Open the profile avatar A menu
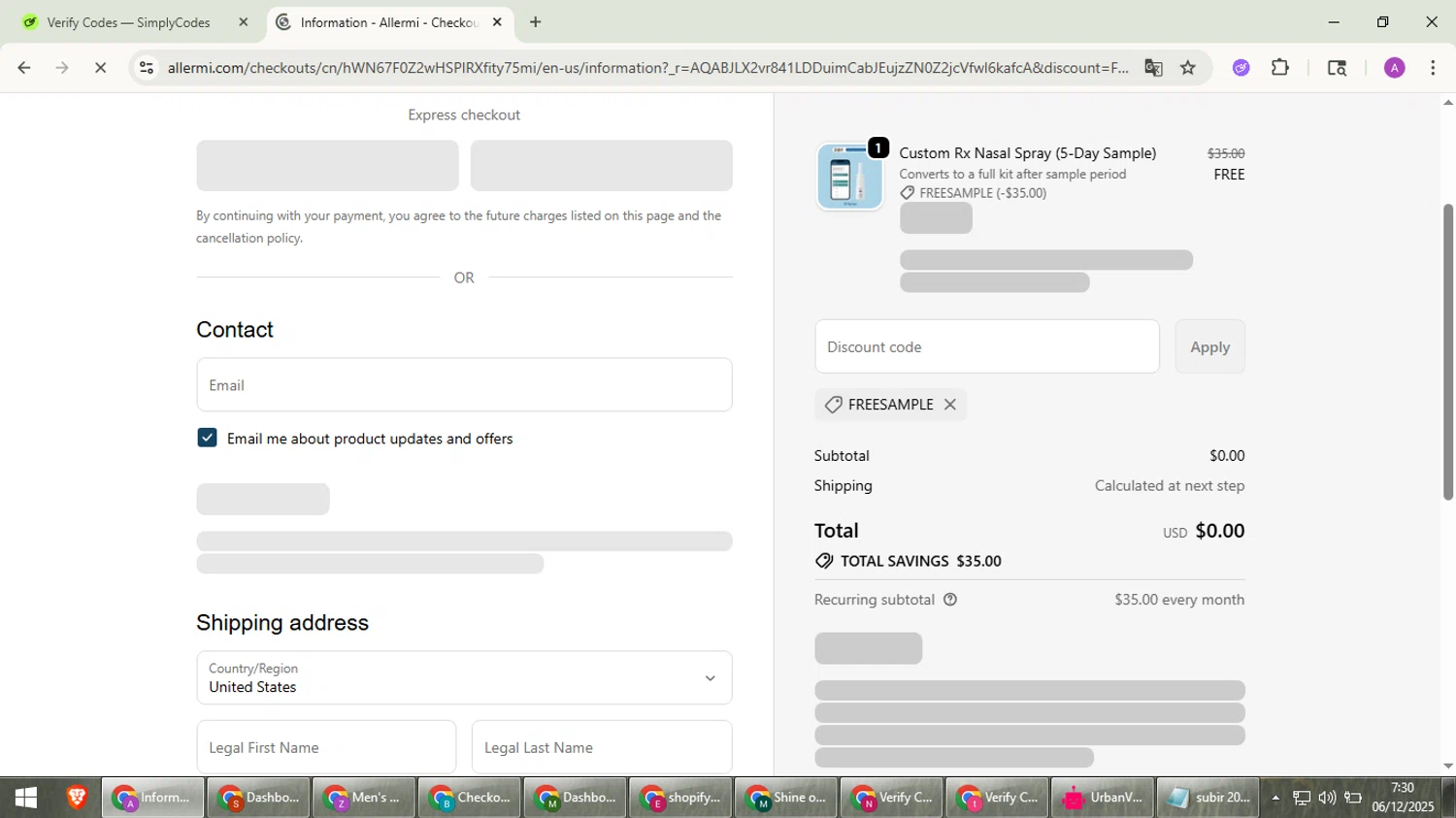This screenshot has height=818, width=1456. tap(1394, 68)
